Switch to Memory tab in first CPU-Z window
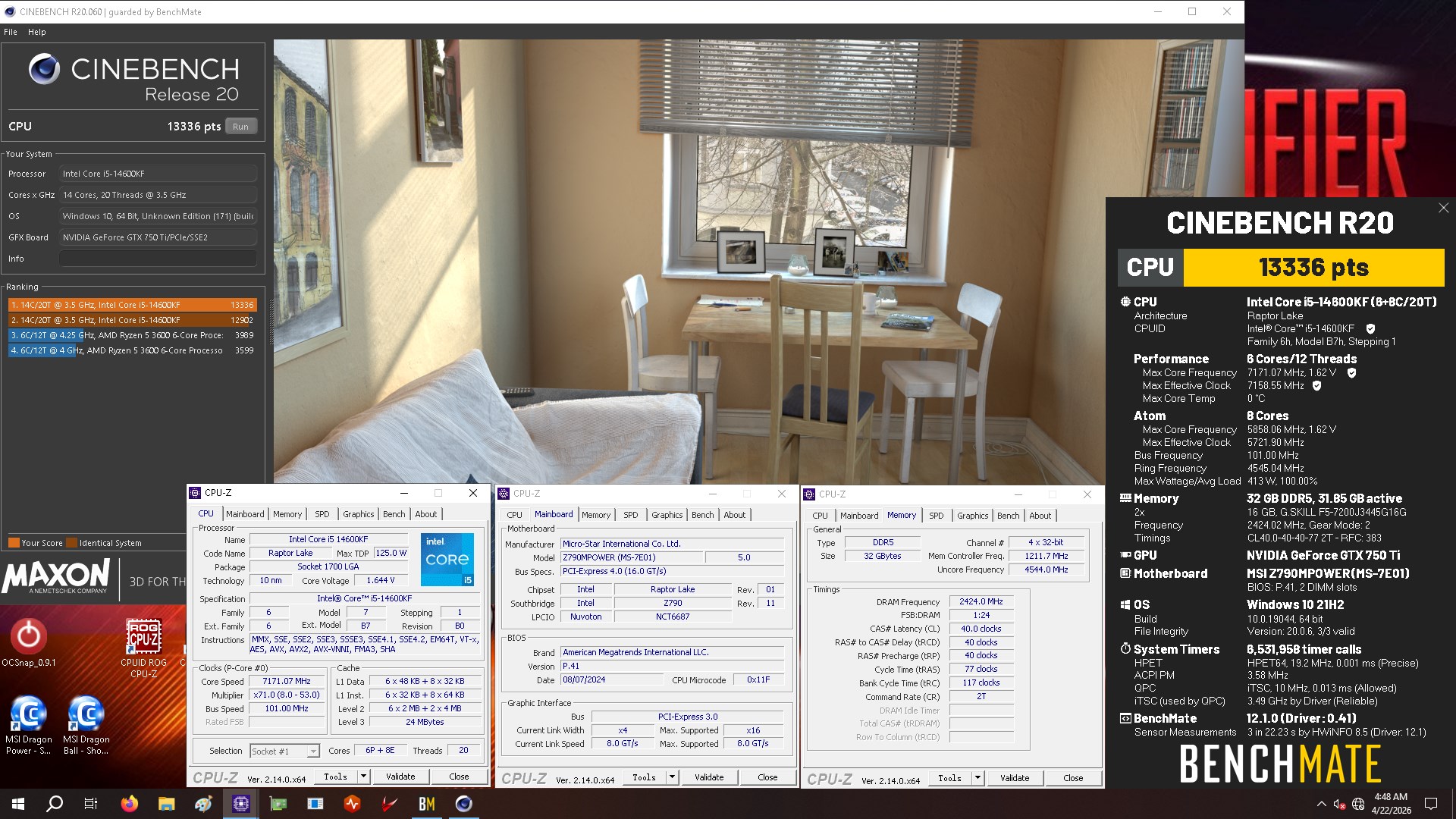The image size is (1456, 819). (287, 514)
